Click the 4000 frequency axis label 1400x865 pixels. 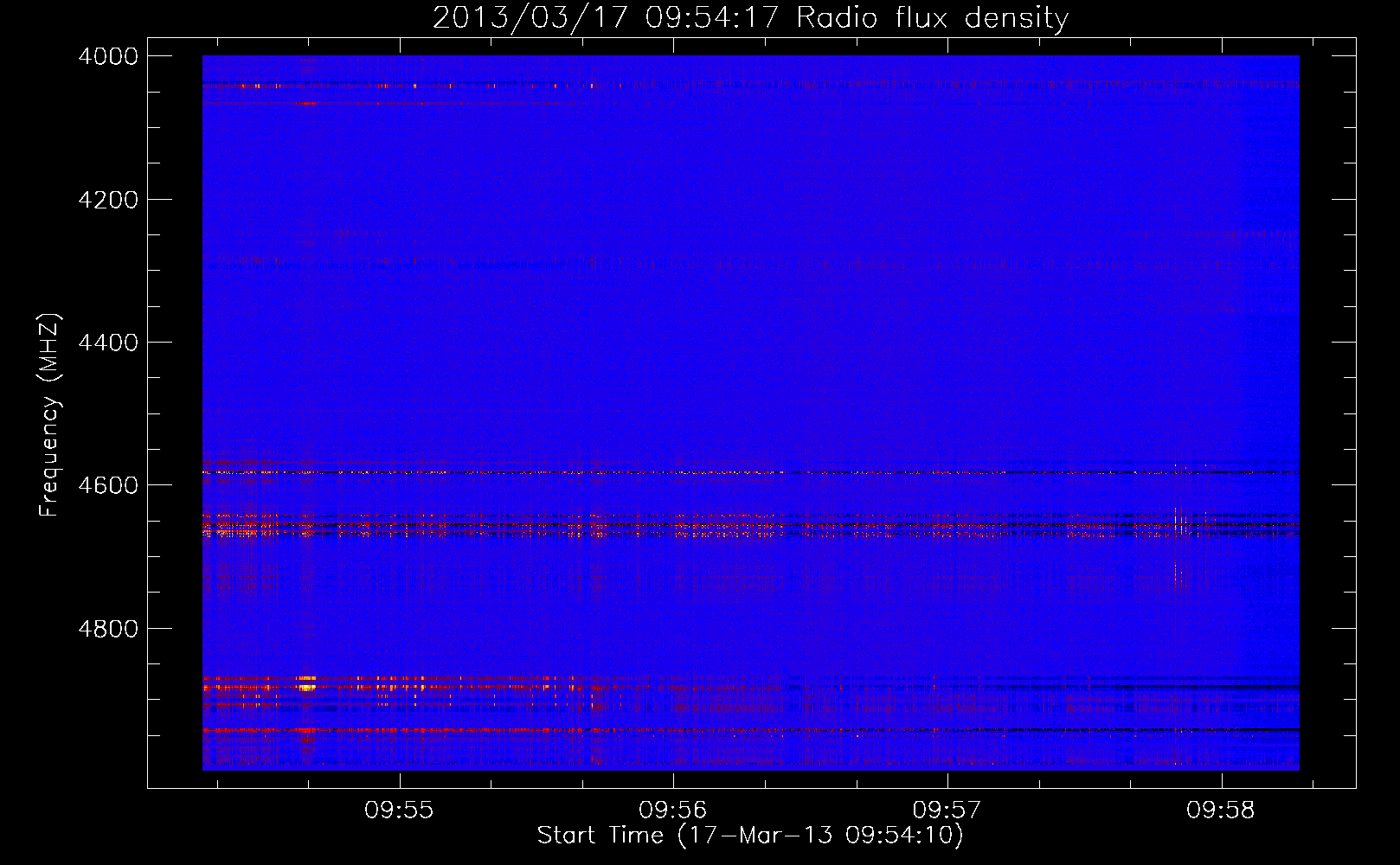[x=108, y=56]
